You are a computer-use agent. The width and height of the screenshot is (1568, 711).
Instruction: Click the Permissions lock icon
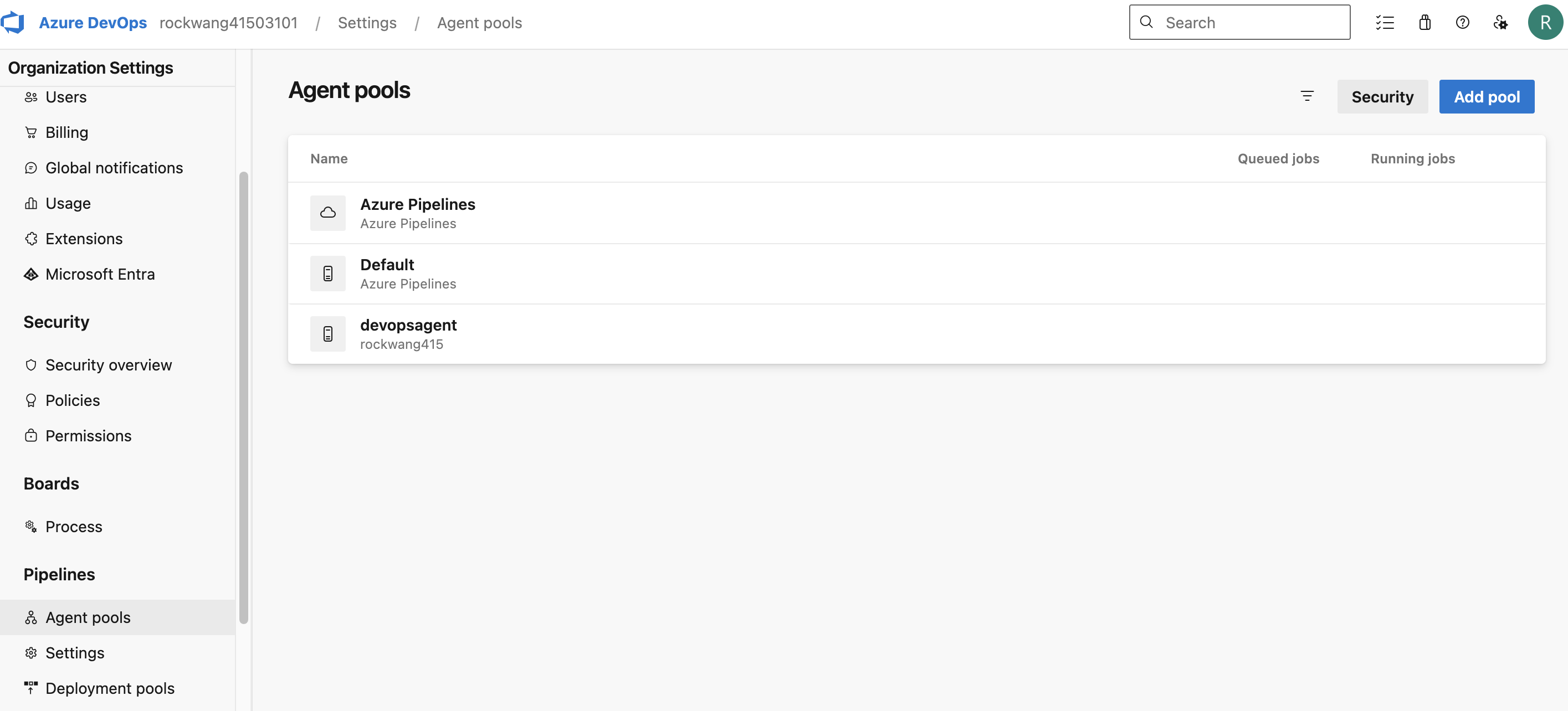click(x=31, y=435)
